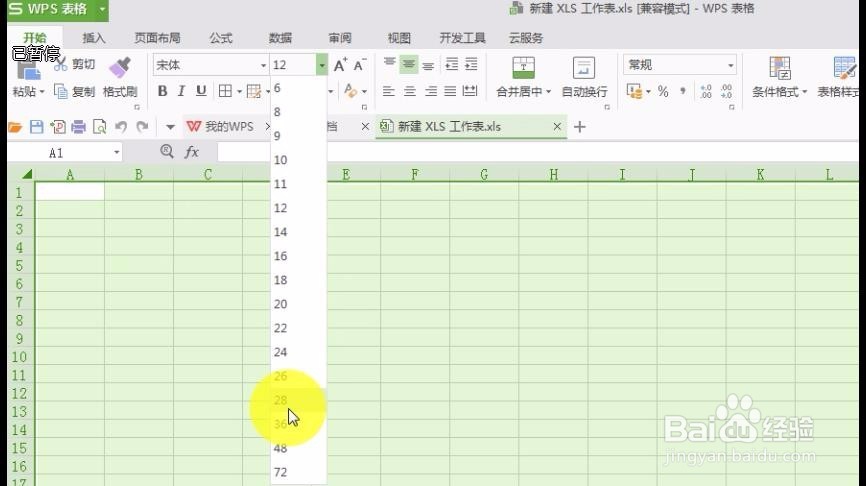Click the save disk icon
866x486 pixels.
(x=36, y=127)
